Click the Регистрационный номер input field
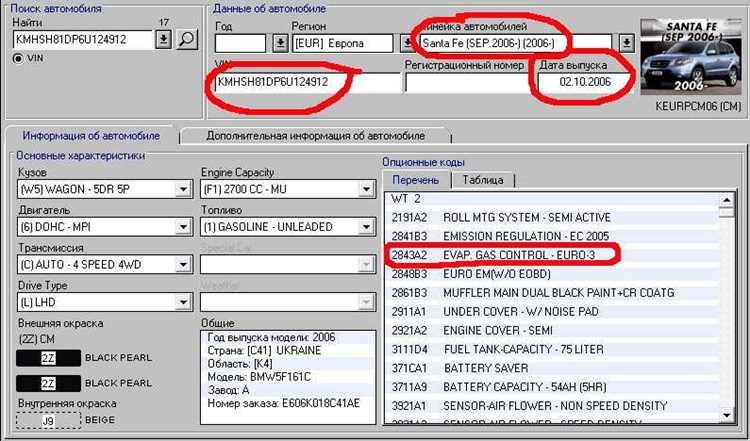This screenshot has width=750, height=441. click(465, 84)
